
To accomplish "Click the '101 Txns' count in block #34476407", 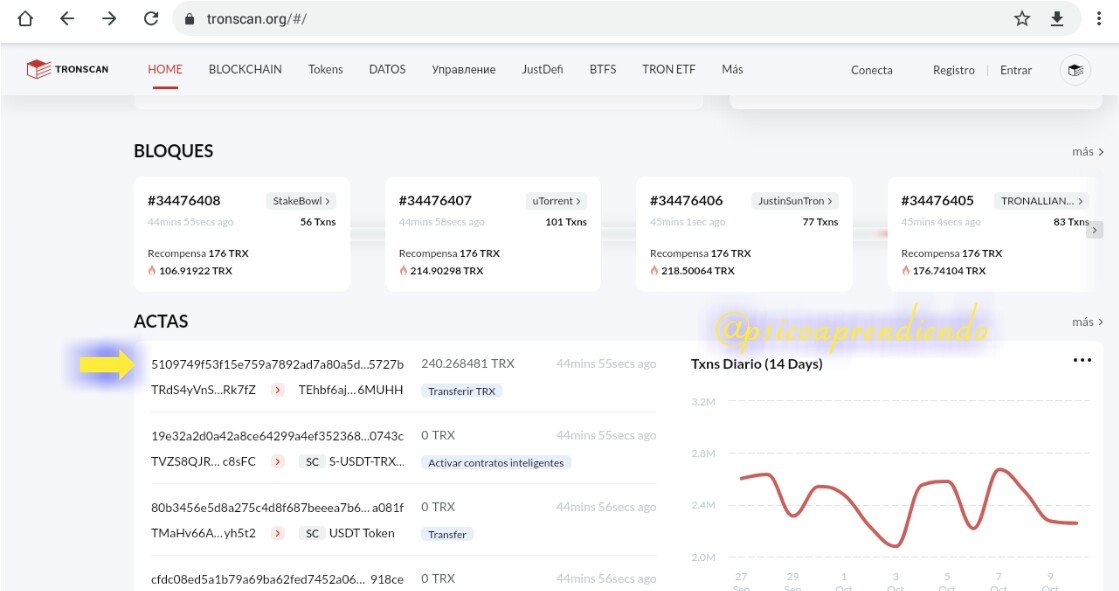I will click(x=566, y=222).
